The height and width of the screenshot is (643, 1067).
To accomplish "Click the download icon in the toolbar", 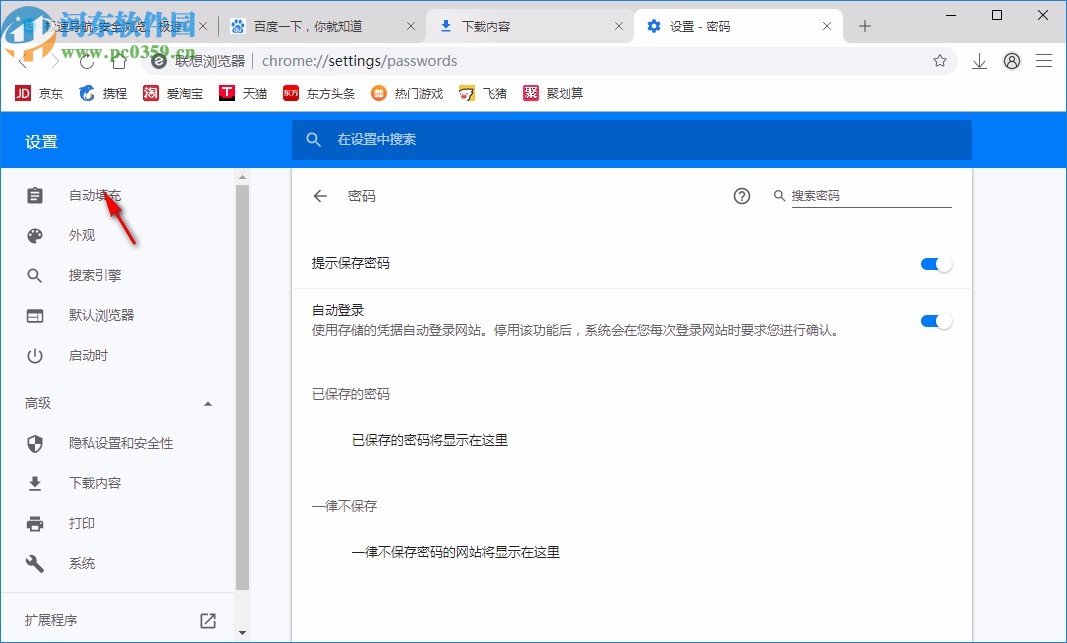I will tap(978, 61).
